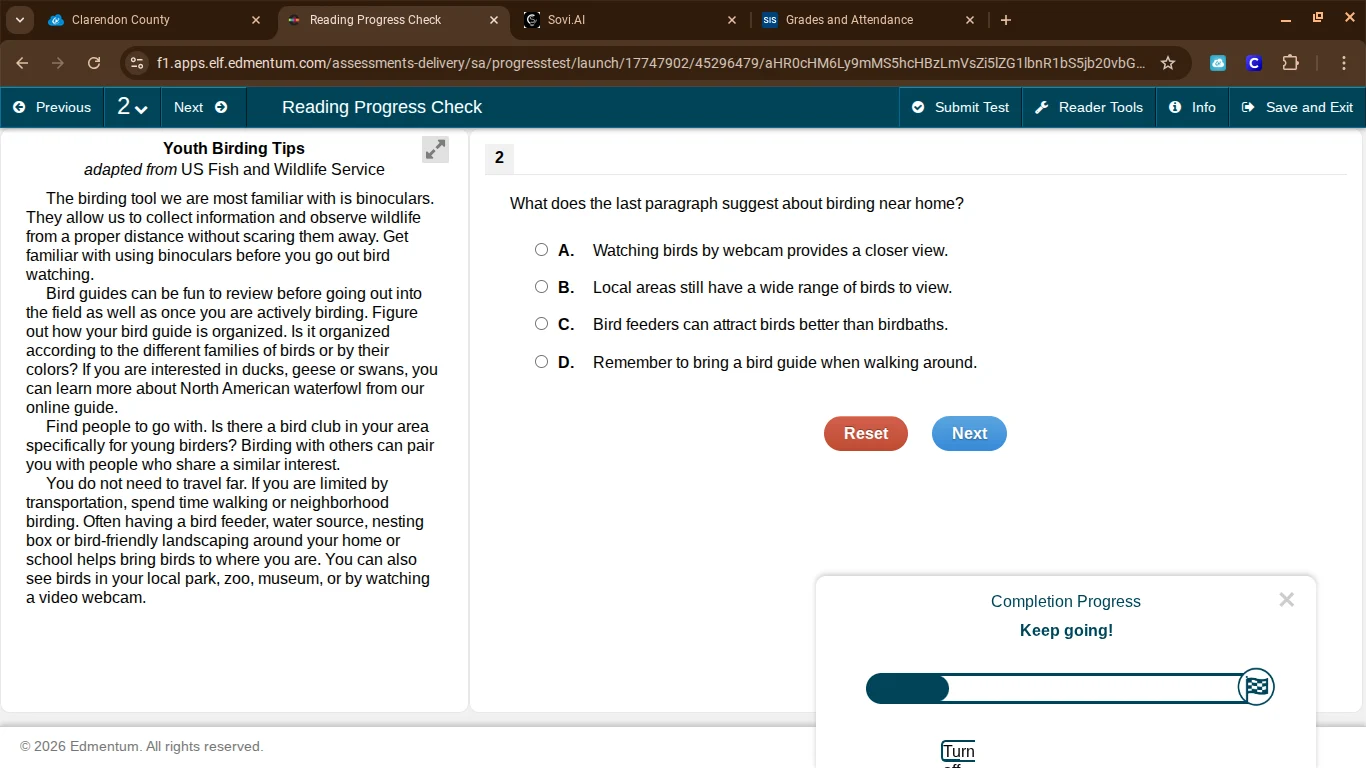Open the question number 2 dropdown

(132, 107)
